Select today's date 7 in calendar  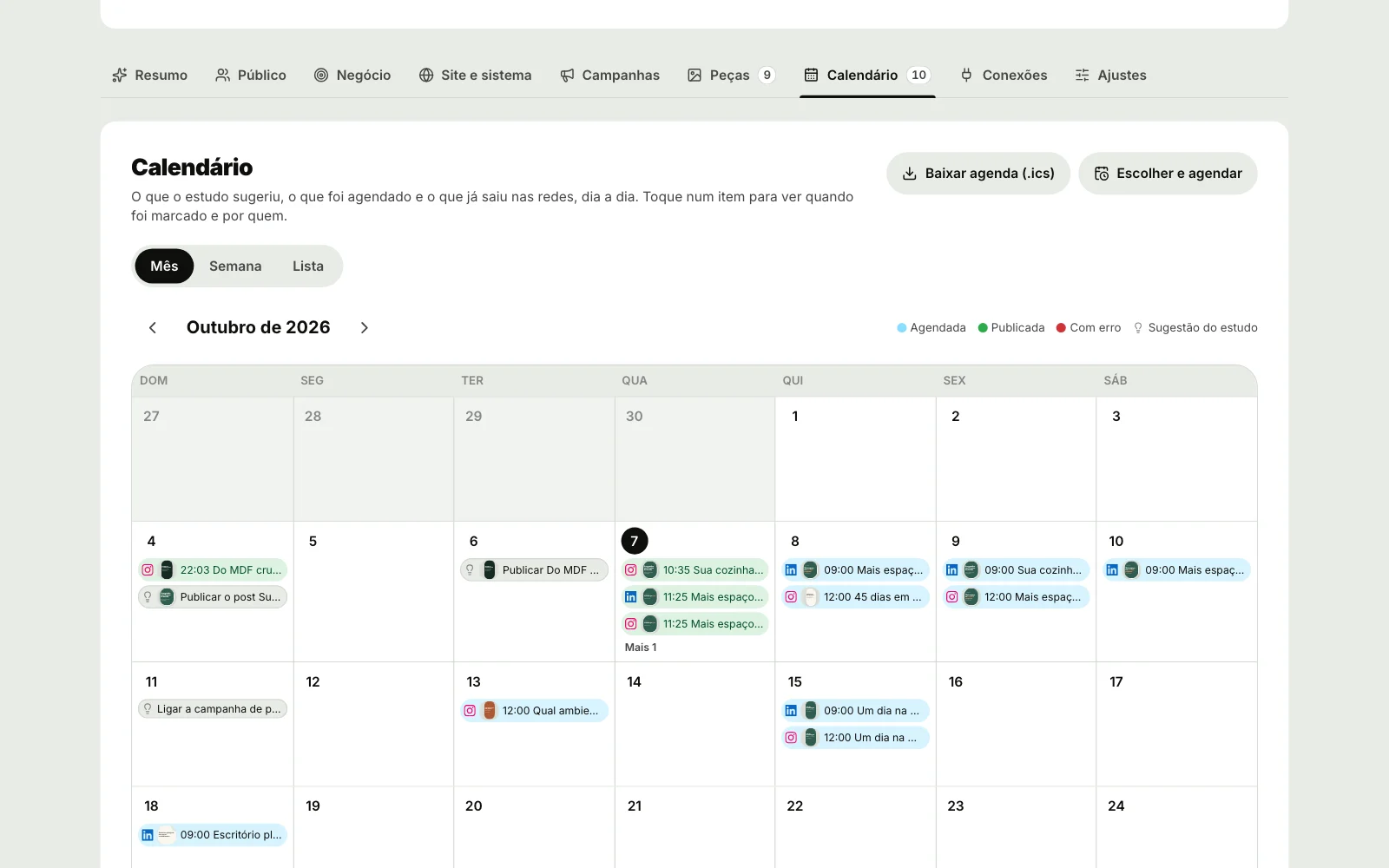(x=635, y=541)
